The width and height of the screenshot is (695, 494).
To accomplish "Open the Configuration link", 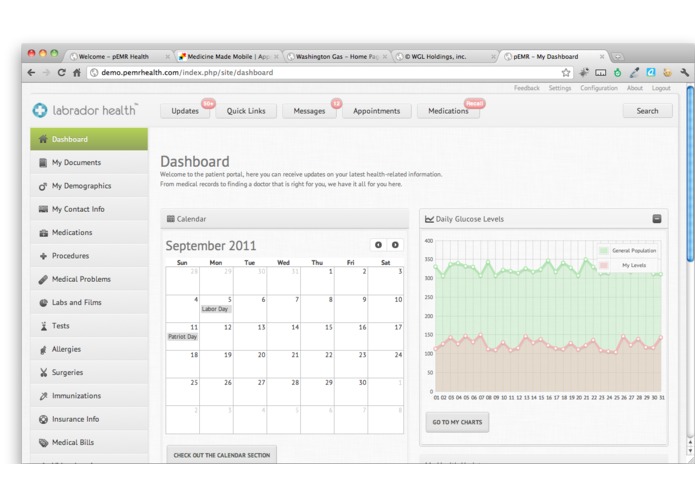I will pyautogui.click(x=599, y=88).
